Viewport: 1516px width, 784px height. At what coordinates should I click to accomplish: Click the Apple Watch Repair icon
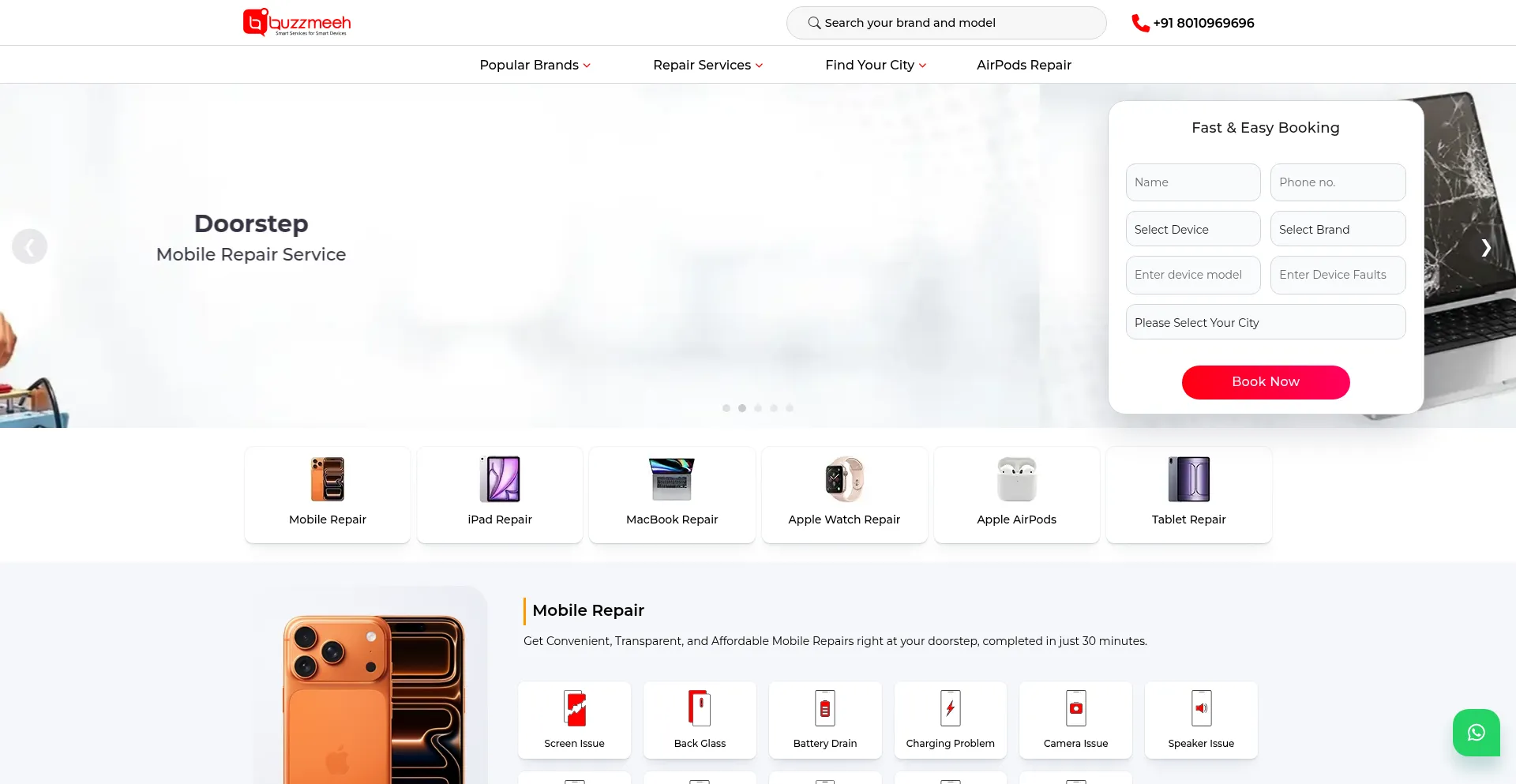coord(844,479)
